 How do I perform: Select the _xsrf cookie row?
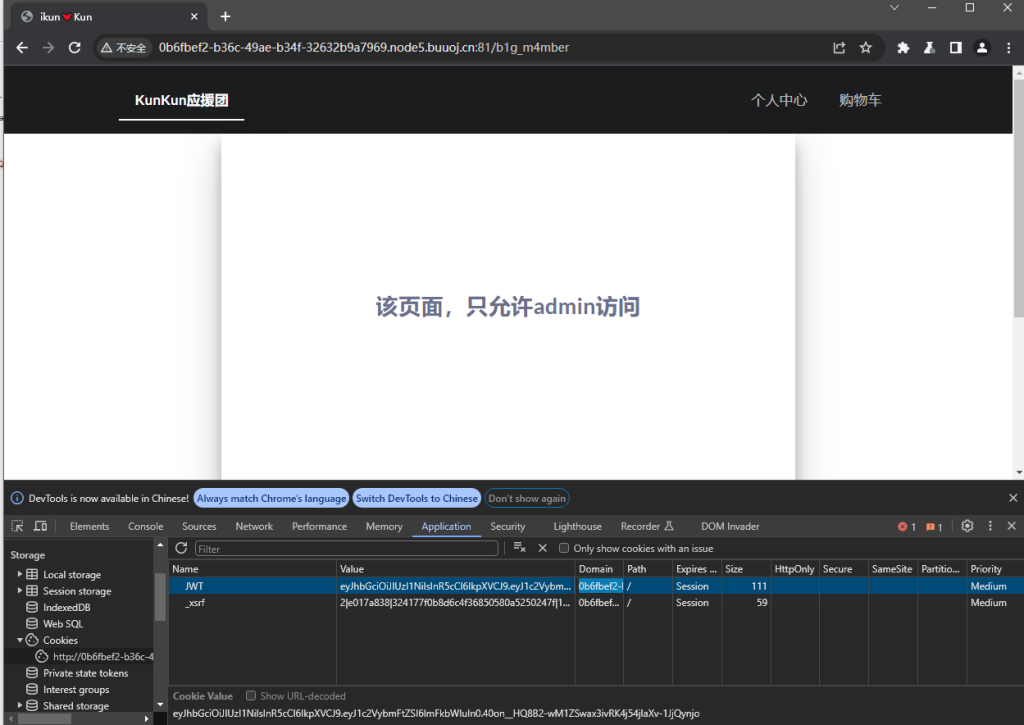195,603
